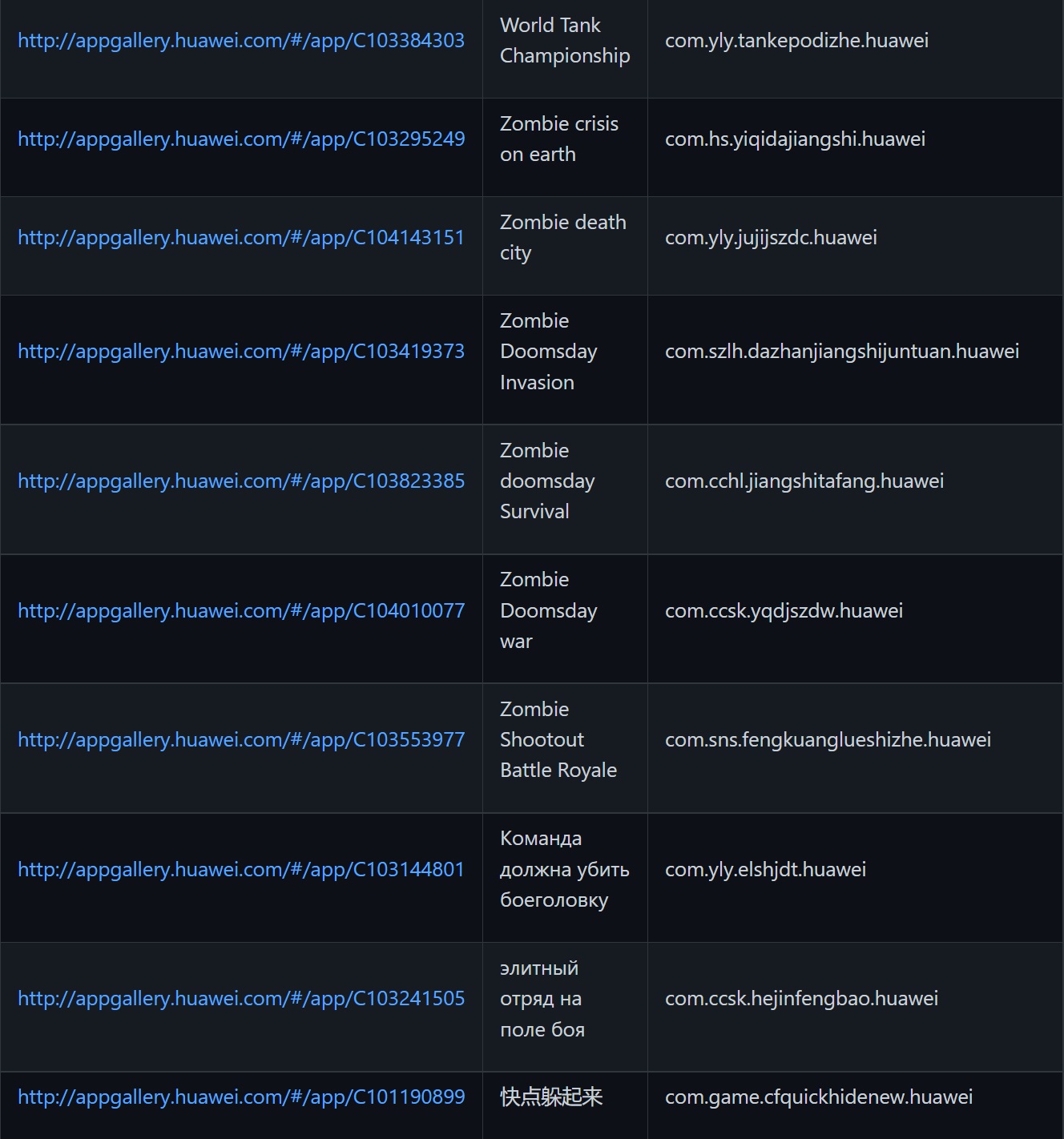Select the Zombie crisis on earth cell

(559, 139)
